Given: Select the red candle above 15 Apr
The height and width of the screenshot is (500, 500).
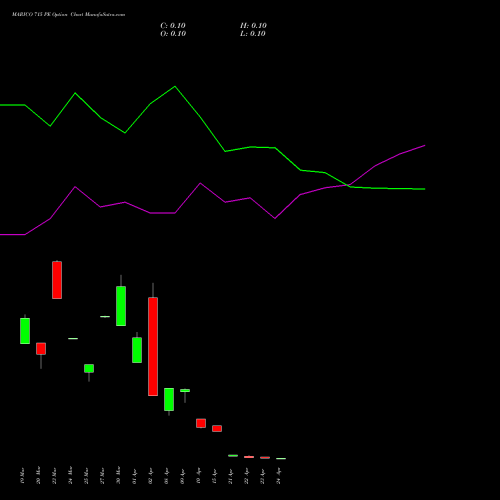Looking at the screenshot, I should click(x=217, y=428).
